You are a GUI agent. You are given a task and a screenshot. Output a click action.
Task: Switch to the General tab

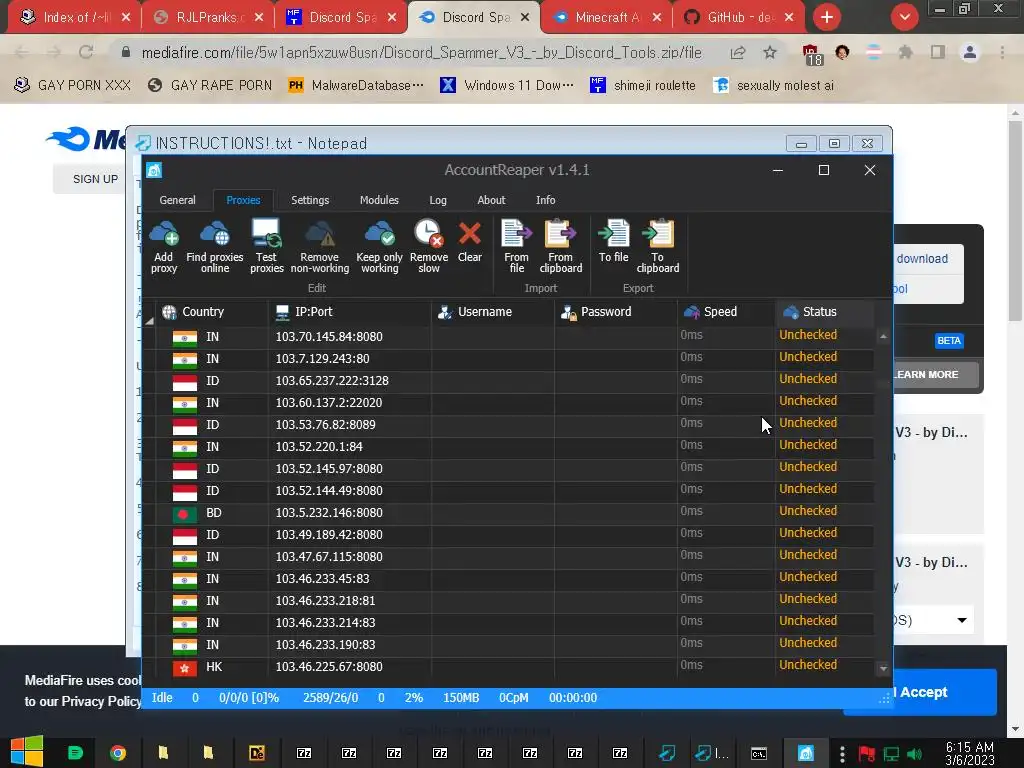coord(178,200)
